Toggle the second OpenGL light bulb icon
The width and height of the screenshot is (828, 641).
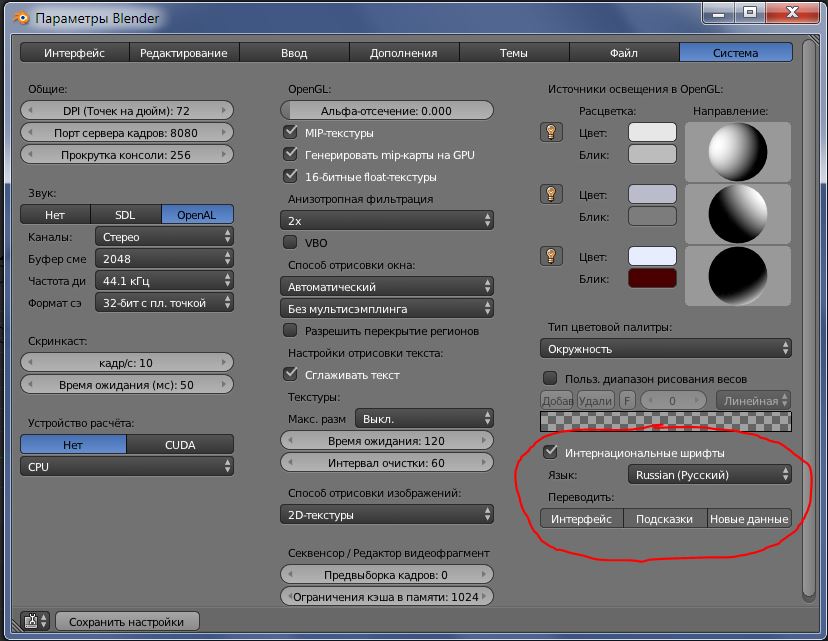(x=551, y=194)
